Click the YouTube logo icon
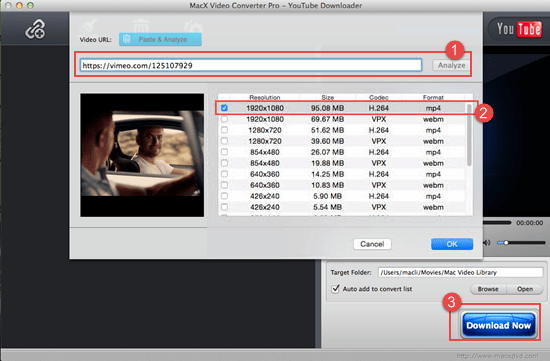 pos(518,29)
